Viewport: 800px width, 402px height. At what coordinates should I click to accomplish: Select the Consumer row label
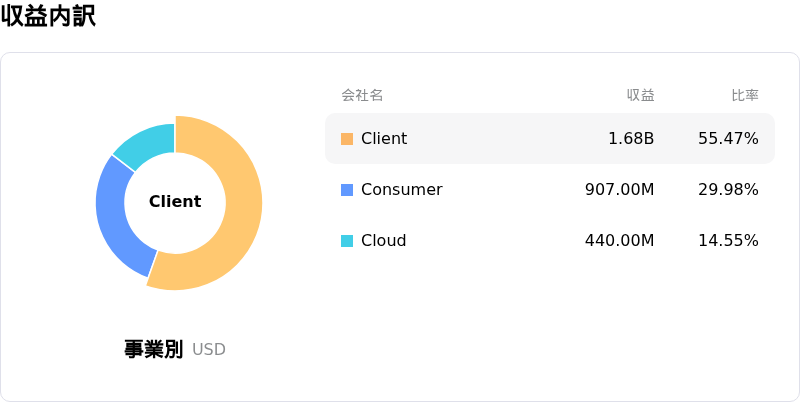(x=402, y=190)
